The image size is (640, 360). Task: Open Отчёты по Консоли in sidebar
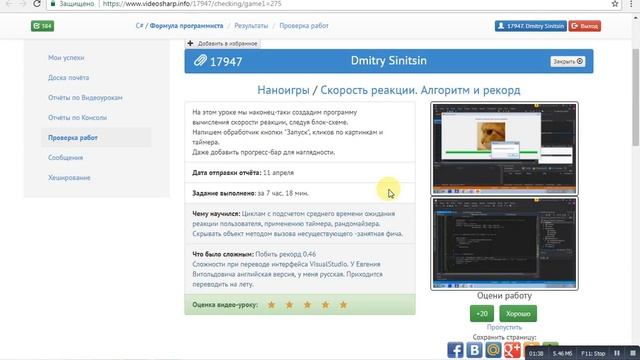click(78, 118)
